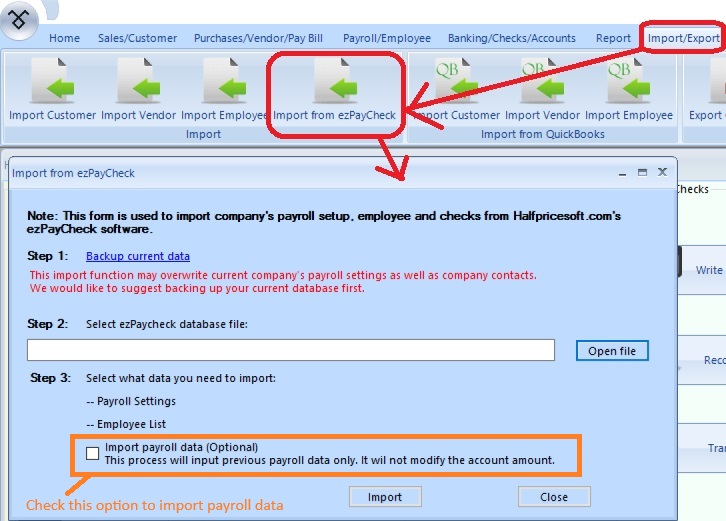Open the Home ribbon tab
Image resolution: width=726 pixels, height=521 pixels.
64,38
